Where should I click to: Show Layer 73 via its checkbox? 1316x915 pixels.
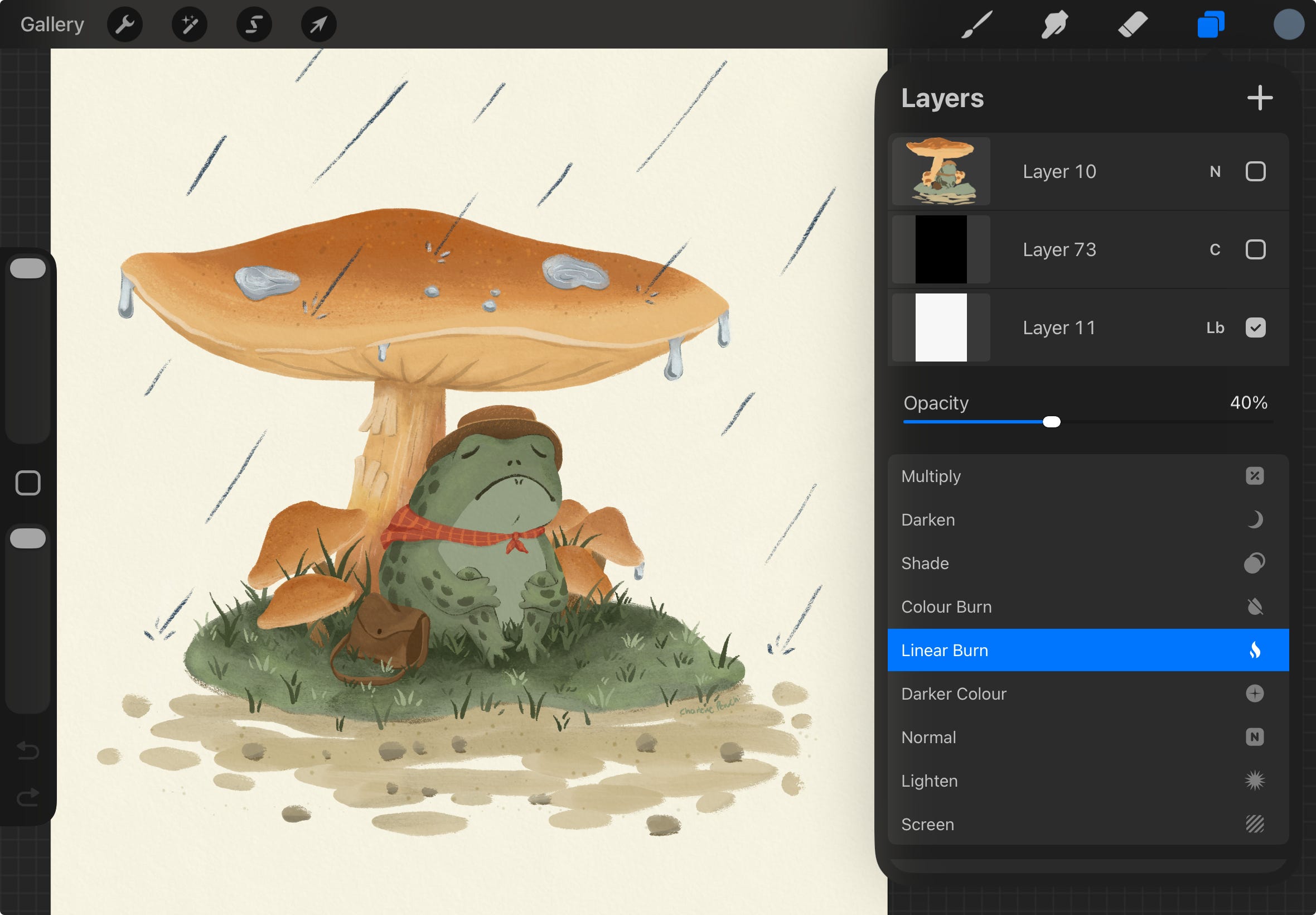(x=1255, y=249)
